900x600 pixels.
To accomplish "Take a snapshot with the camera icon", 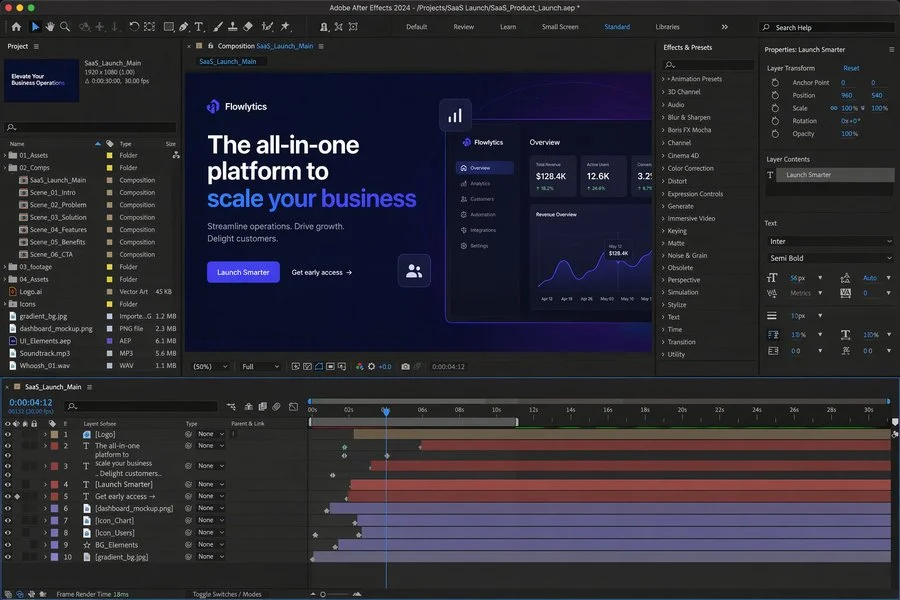I will 405,367.
